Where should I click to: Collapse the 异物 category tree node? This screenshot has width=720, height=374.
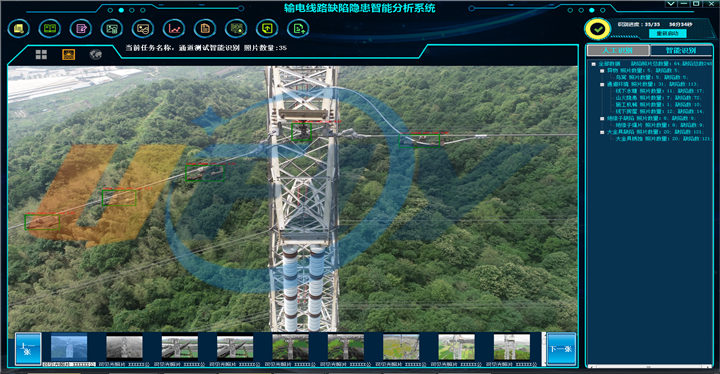click(x=602, y=71)
